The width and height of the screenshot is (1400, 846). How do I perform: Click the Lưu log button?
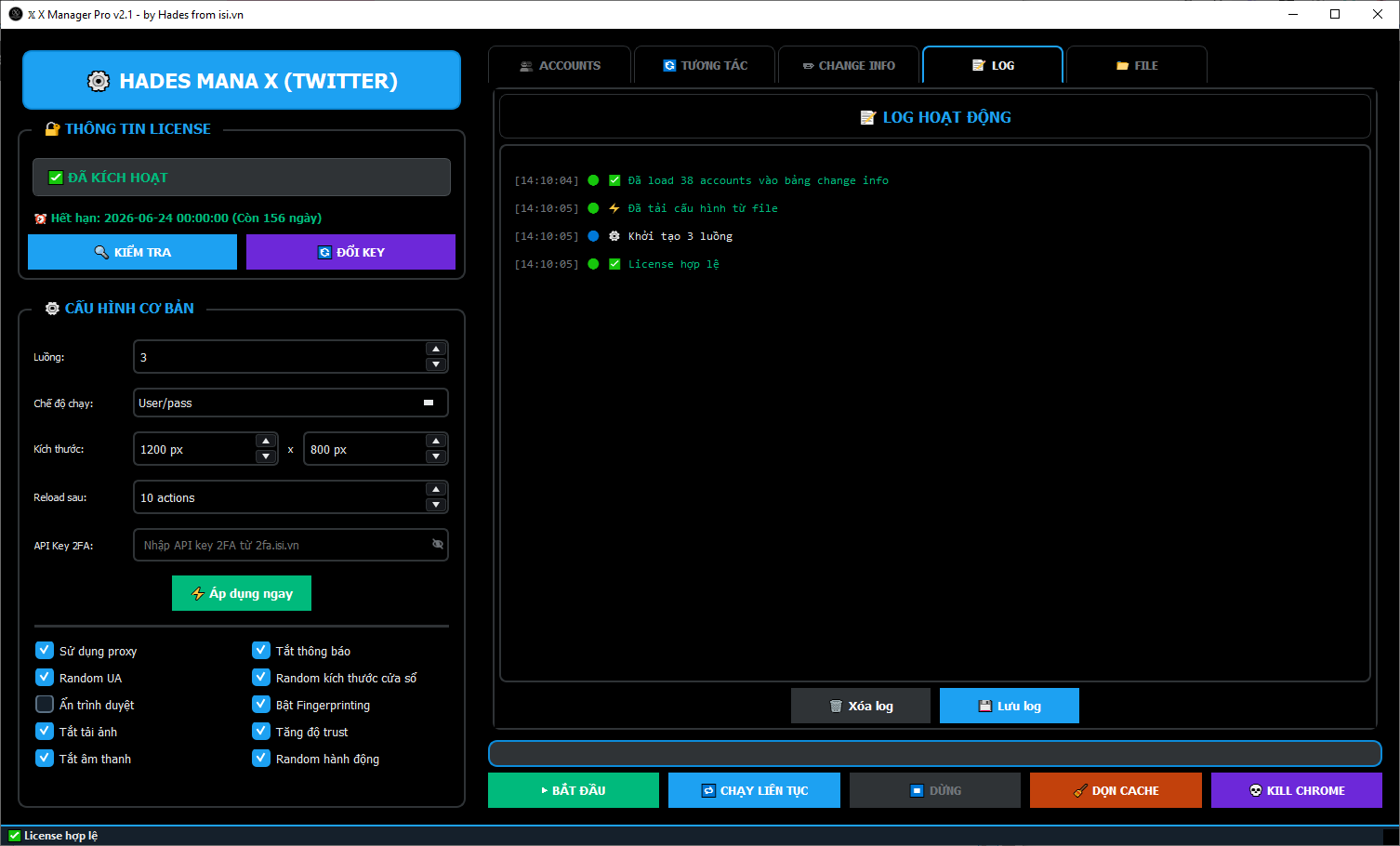click(1009, 705)
